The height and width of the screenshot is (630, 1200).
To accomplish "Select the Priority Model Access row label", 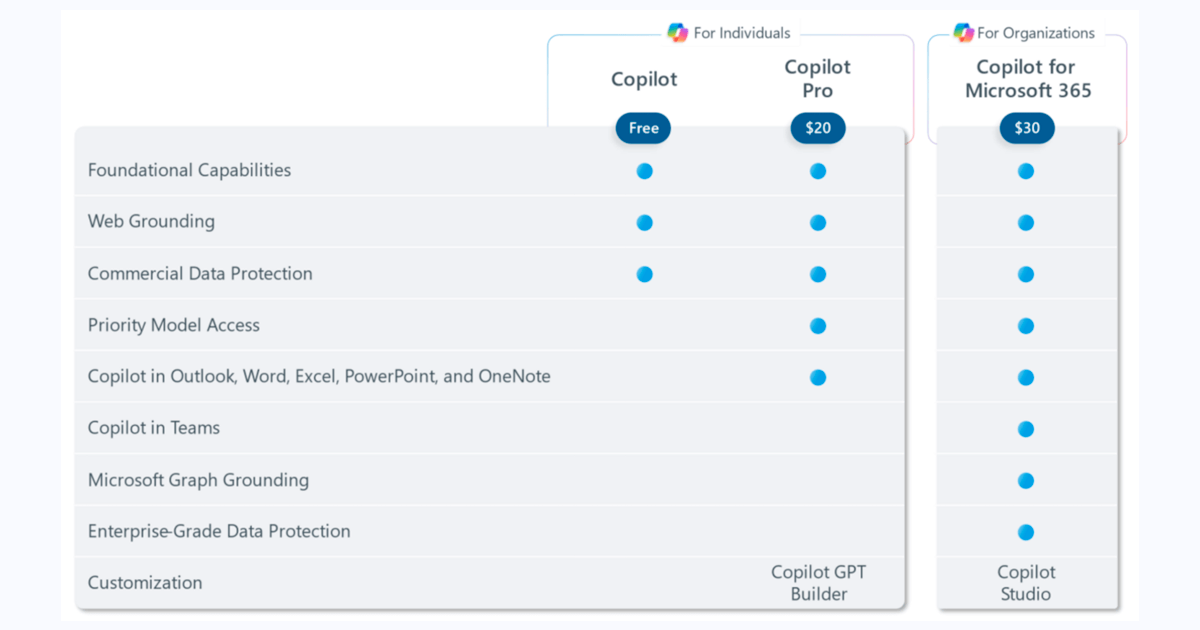I will click(174, 325).
